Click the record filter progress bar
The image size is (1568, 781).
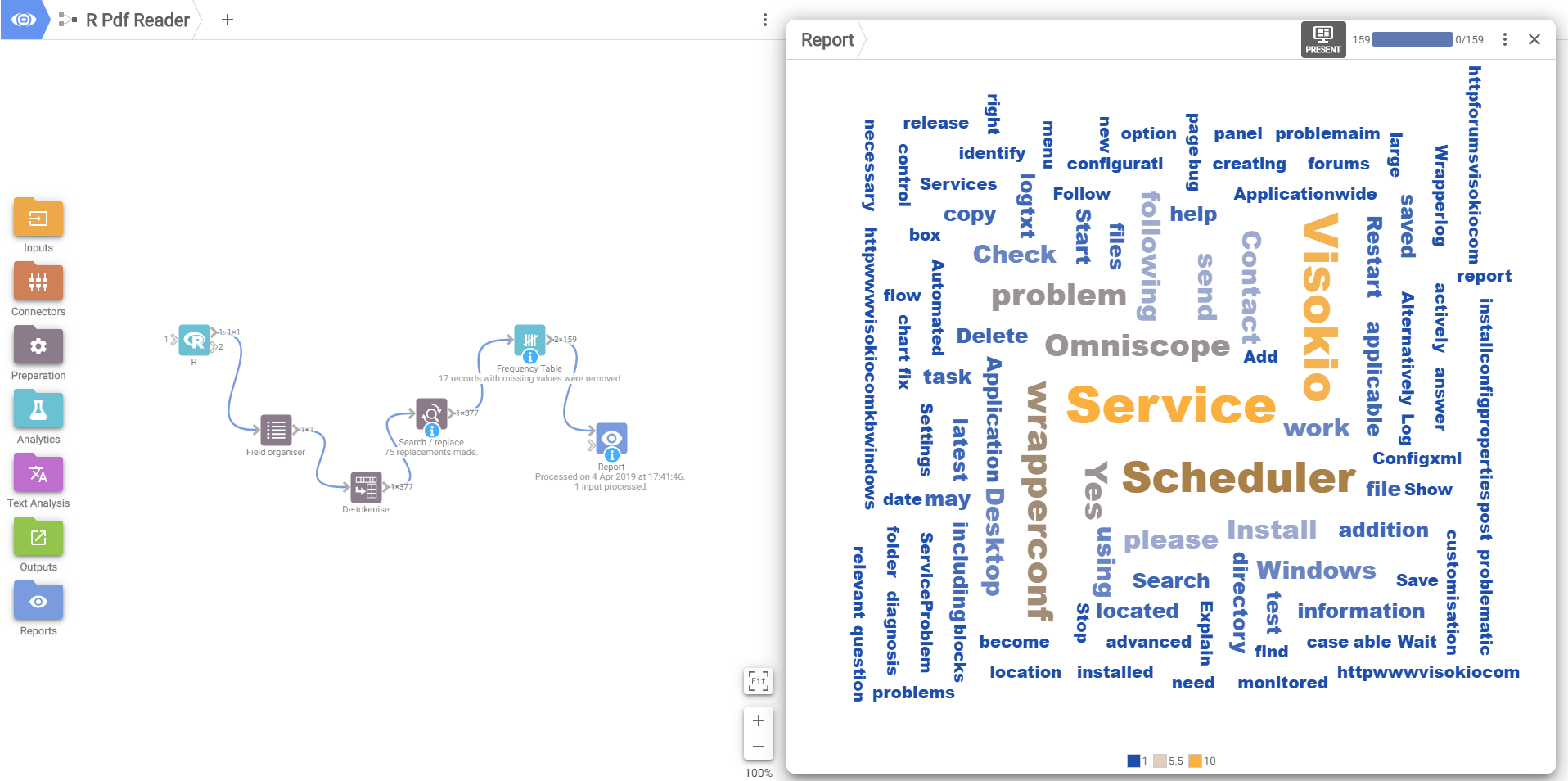pos(1412,39)
